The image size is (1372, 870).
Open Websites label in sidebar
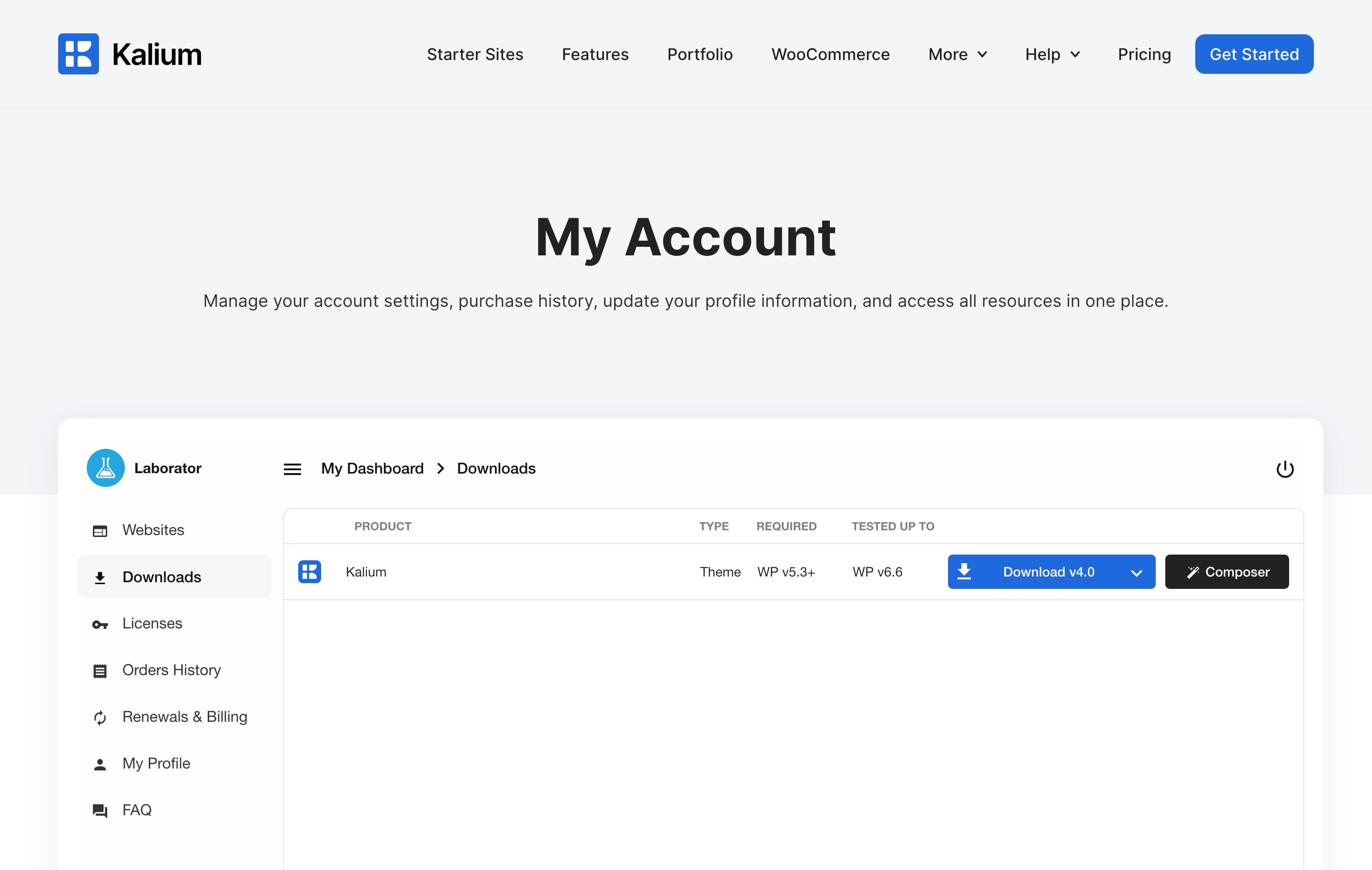click(153, 530)
